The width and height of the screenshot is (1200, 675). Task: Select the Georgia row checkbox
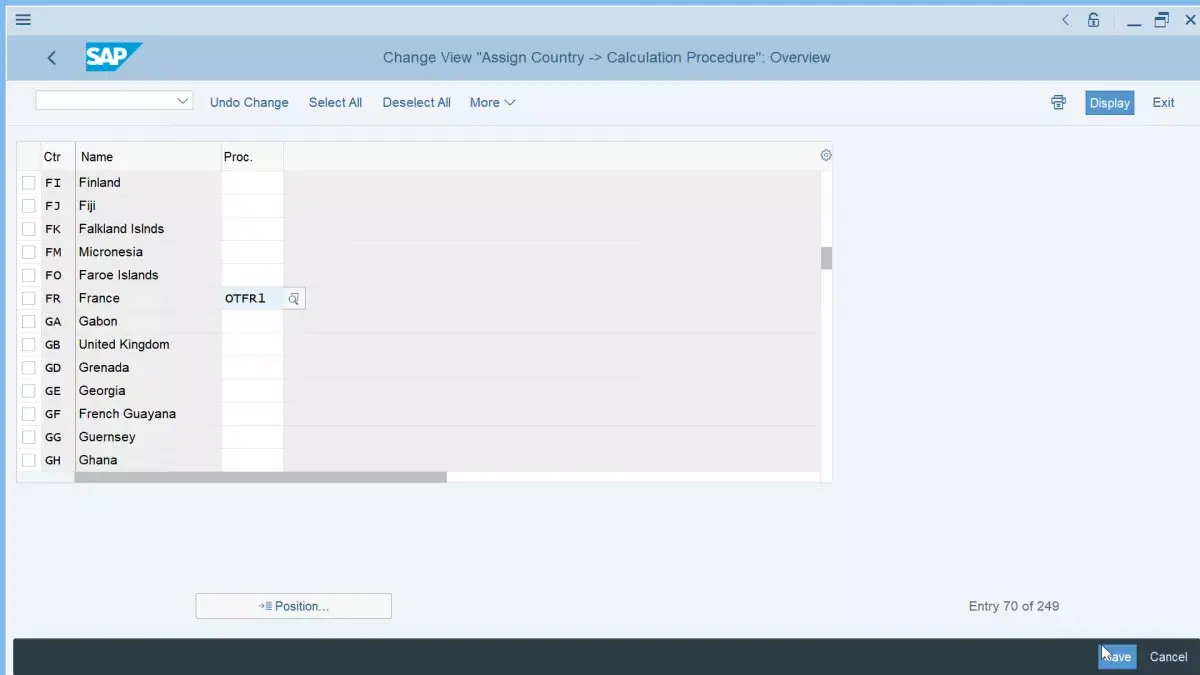click(x=28, y=390)
